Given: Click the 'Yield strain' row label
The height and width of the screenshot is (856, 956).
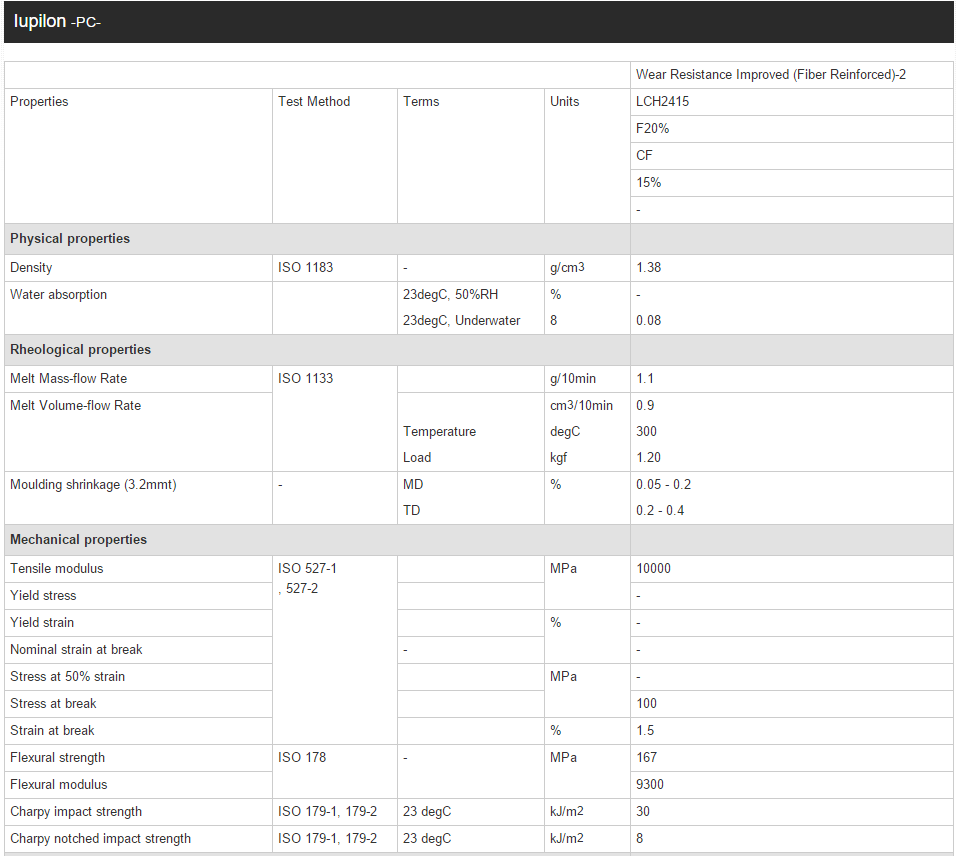Looking at the screenshot, I should (42, 622).
